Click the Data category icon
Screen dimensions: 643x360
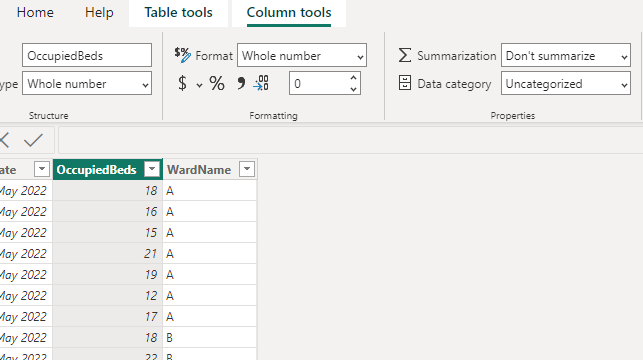(405, 83)
